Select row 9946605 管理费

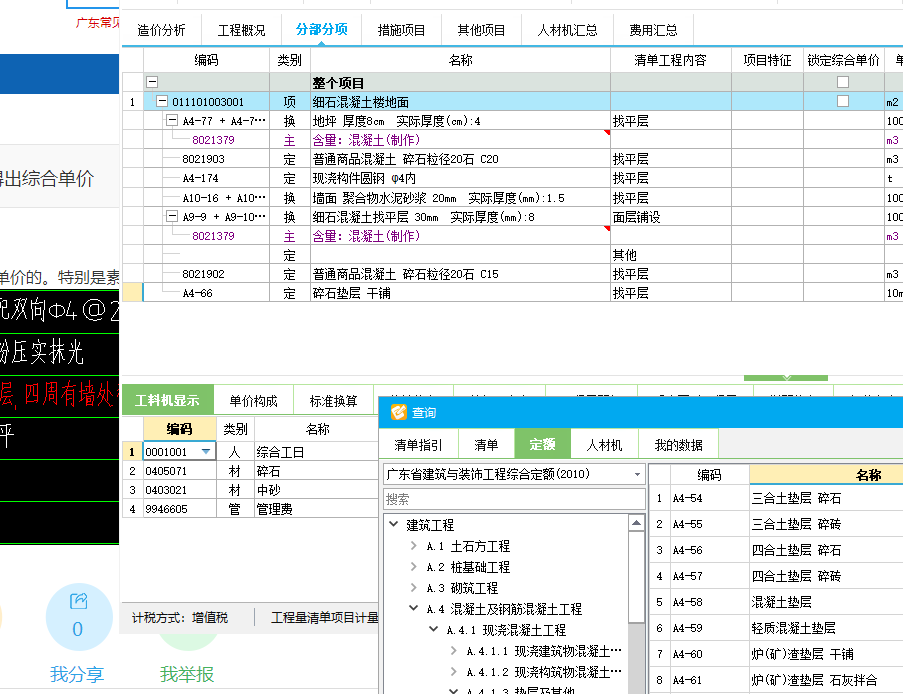(250, 509)
